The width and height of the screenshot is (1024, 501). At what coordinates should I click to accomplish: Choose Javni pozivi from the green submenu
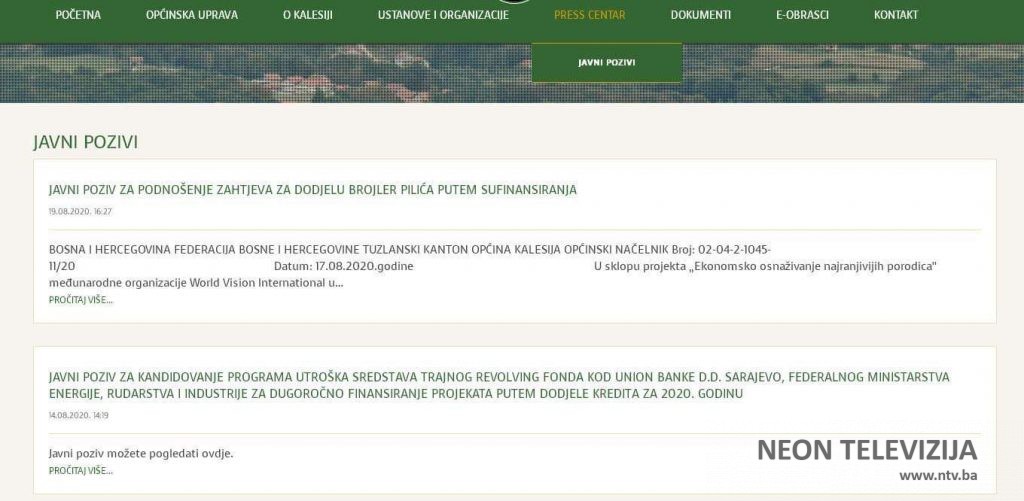[606, 63]
